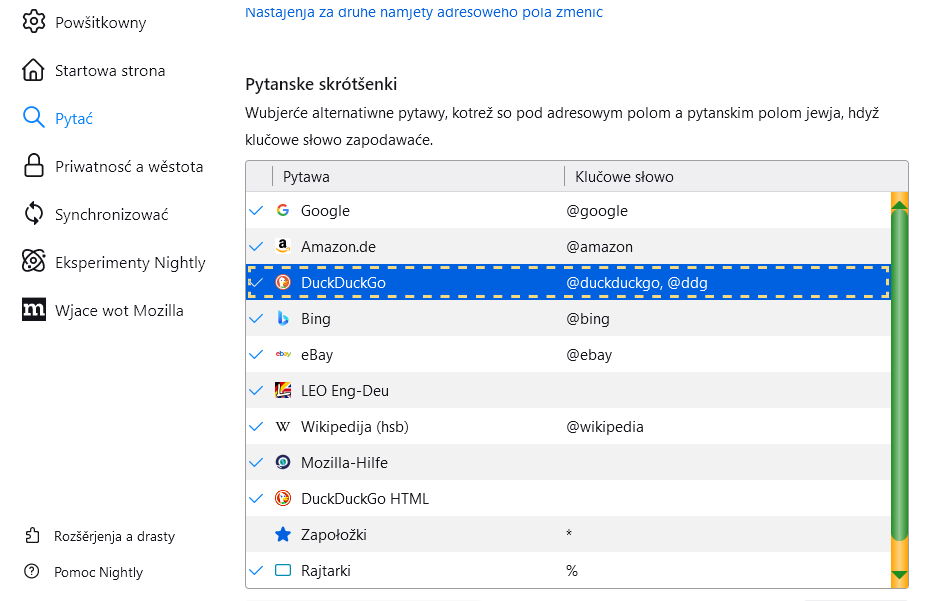Click the Google search engine icon

[283, 211]
